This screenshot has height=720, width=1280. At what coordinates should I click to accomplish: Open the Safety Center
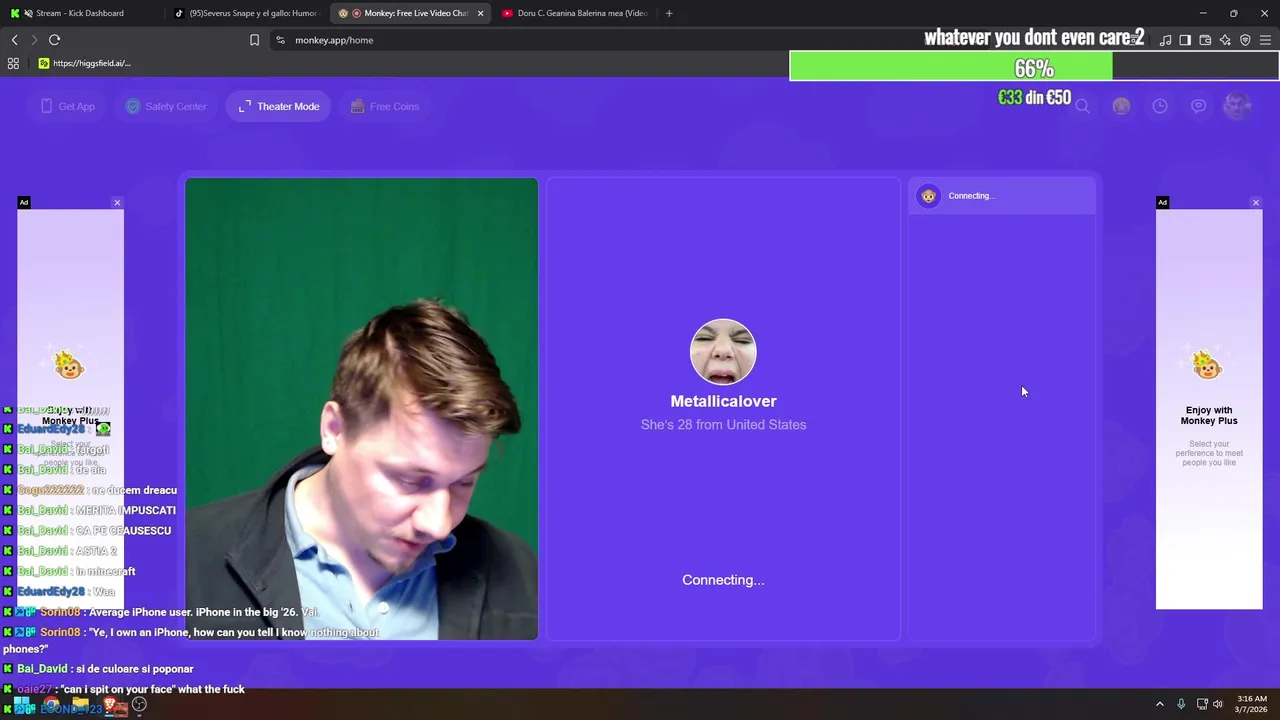(x=166, y=106)
